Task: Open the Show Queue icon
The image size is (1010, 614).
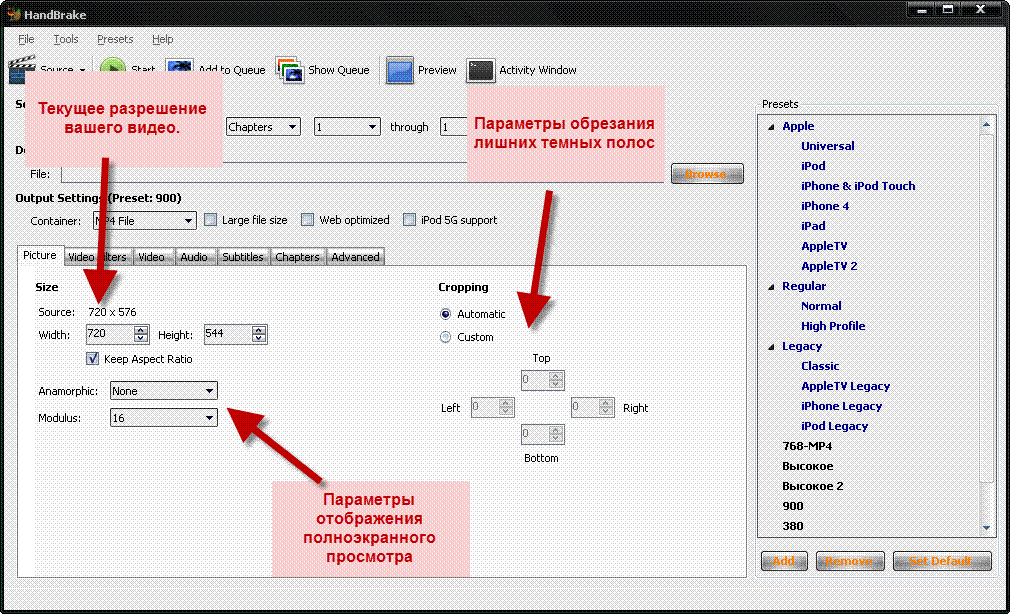Action: [x=289, y=70]
